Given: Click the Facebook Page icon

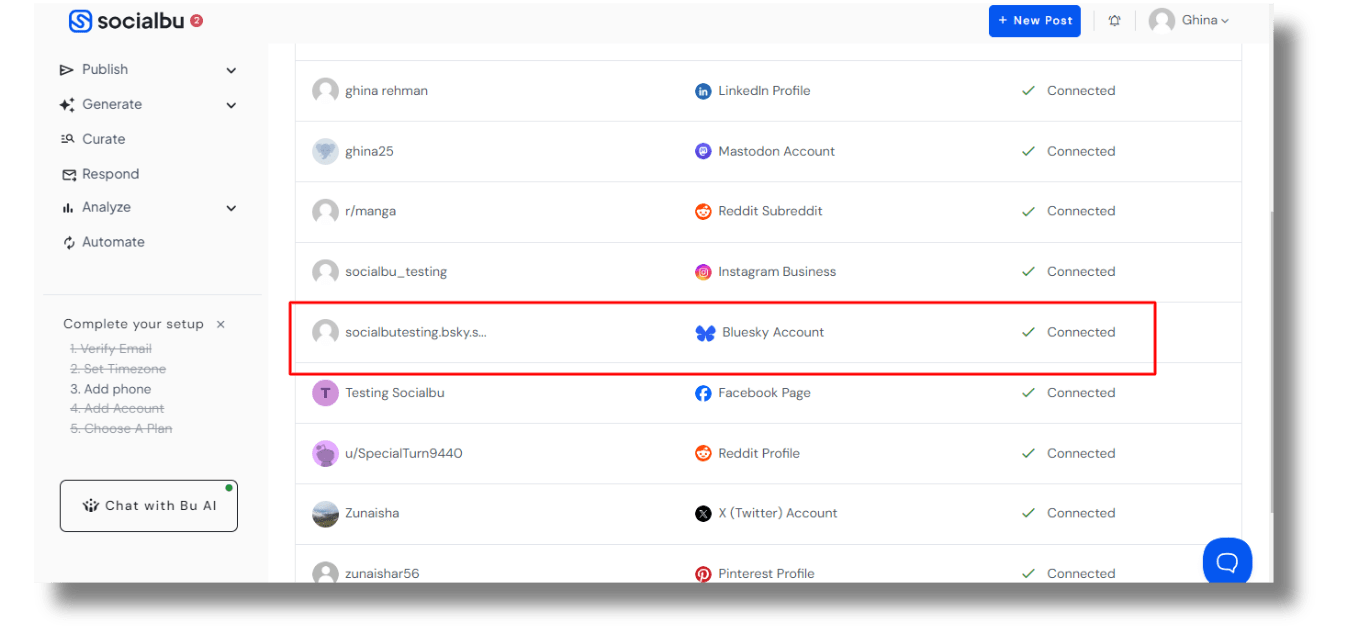Looking at the screenshot, I should tap(703, 393).
